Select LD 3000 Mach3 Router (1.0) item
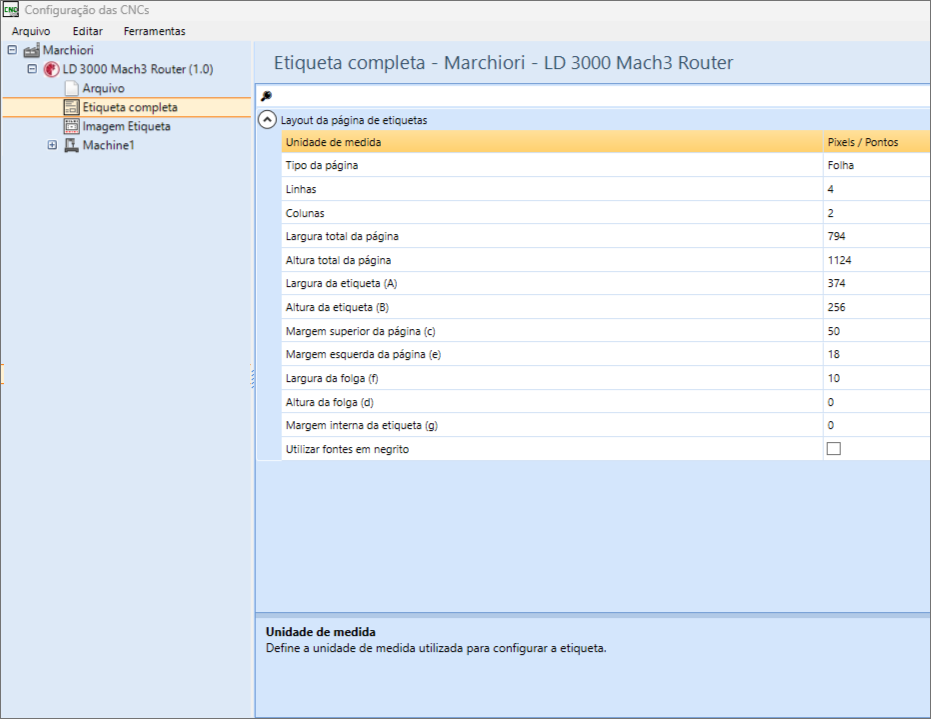The width and height of the screenshot is (931, 719). click(138, 69)
